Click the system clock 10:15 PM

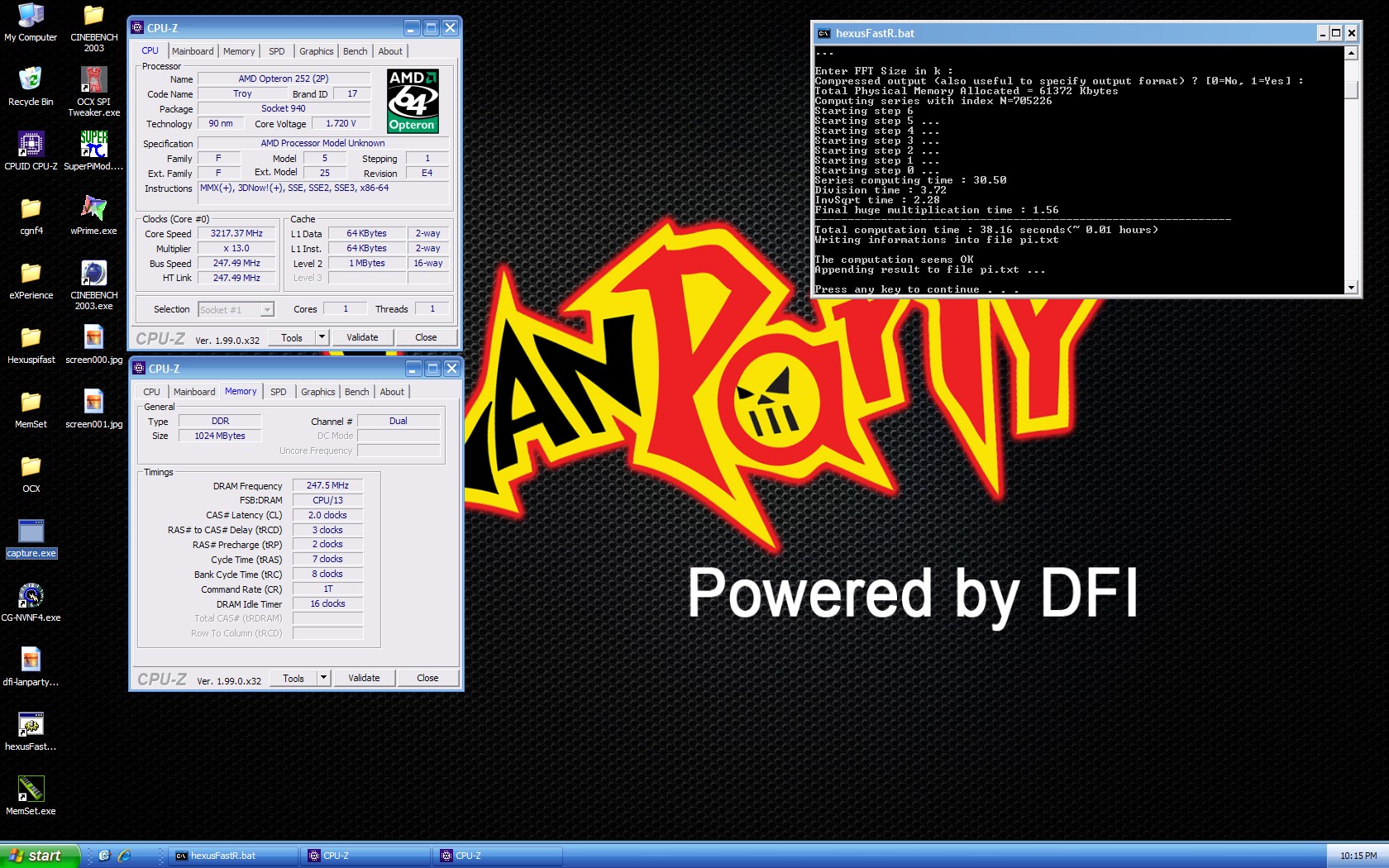(x=1358, y=856)
